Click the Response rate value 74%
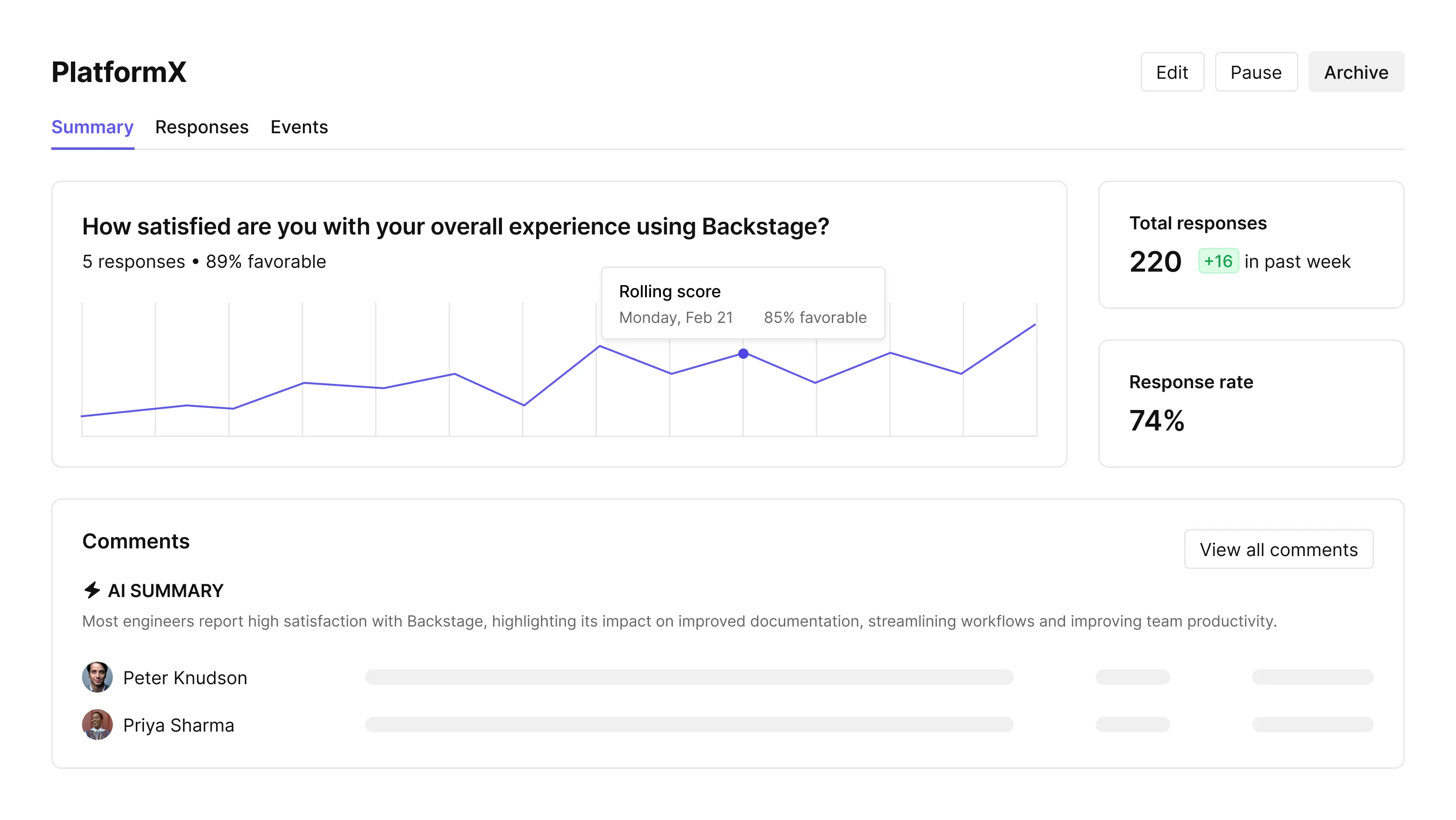This screenshot has height=820, width=1456. 1157,420
